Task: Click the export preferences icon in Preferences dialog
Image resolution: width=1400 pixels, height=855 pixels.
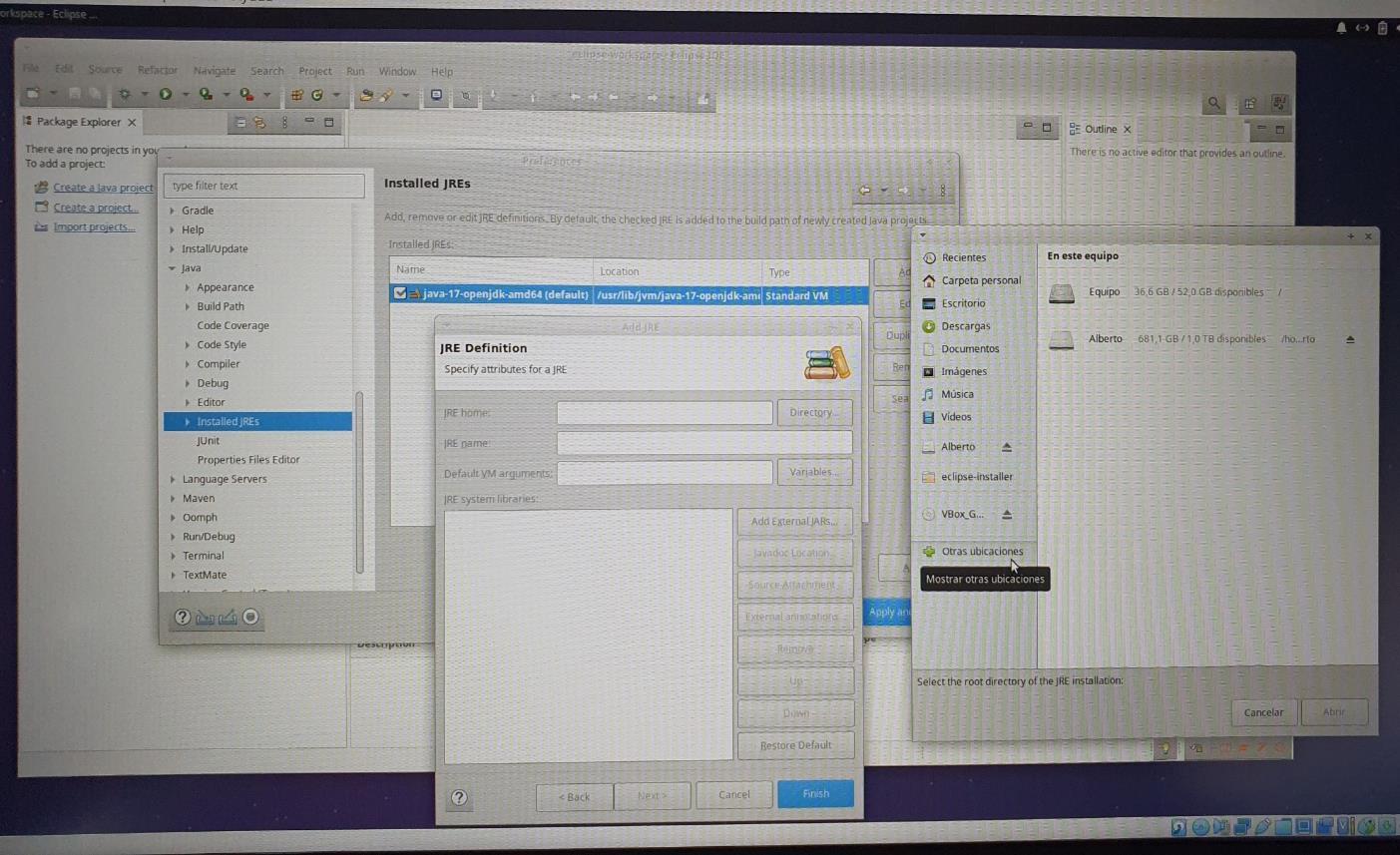Action: 228,618
